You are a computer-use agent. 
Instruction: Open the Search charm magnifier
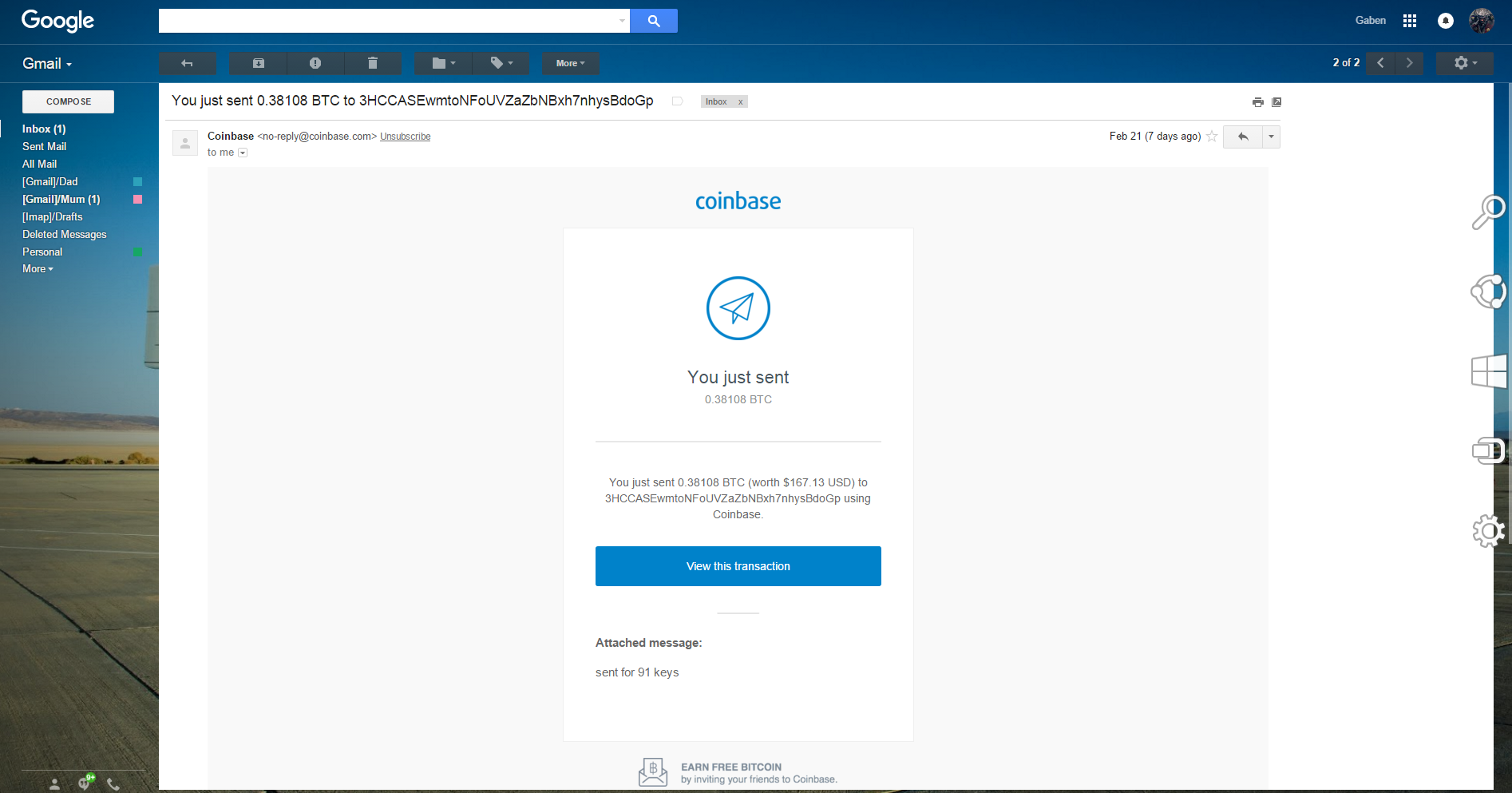tap(1489, 212)
